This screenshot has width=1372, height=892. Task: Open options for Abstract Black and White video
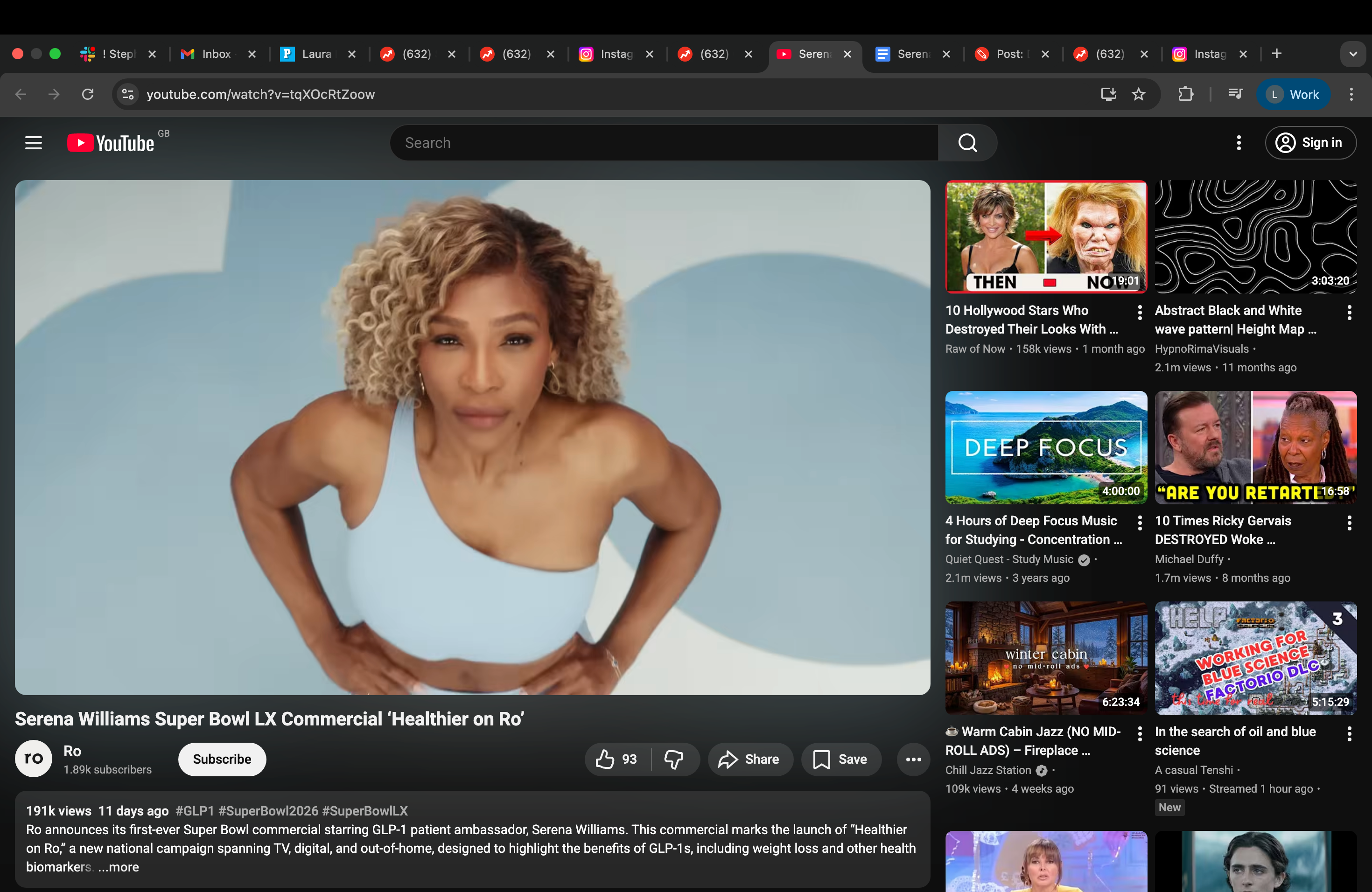pos(1349,312)
